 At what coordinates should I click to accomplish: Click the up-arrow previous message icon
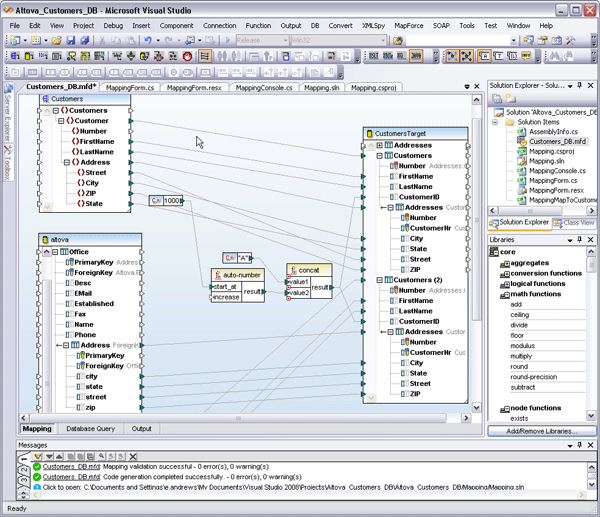tap(59, 456)
